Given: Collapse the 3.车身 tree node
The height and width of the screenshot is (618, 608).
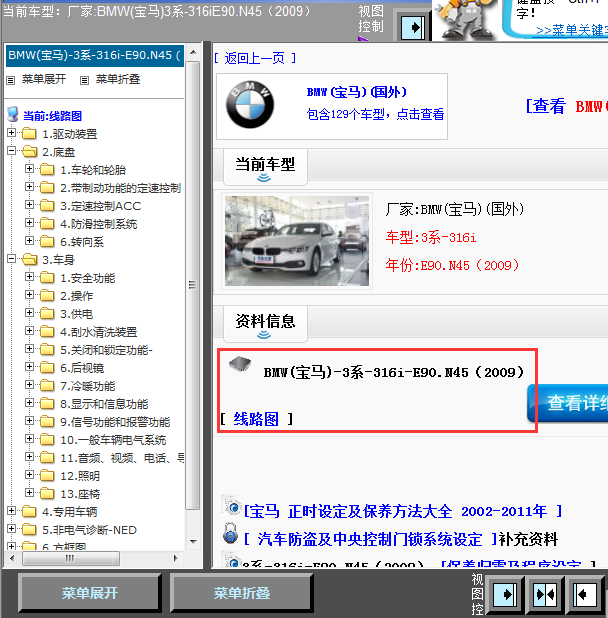Looking at the screenshot, I should (x=11, y=259).
